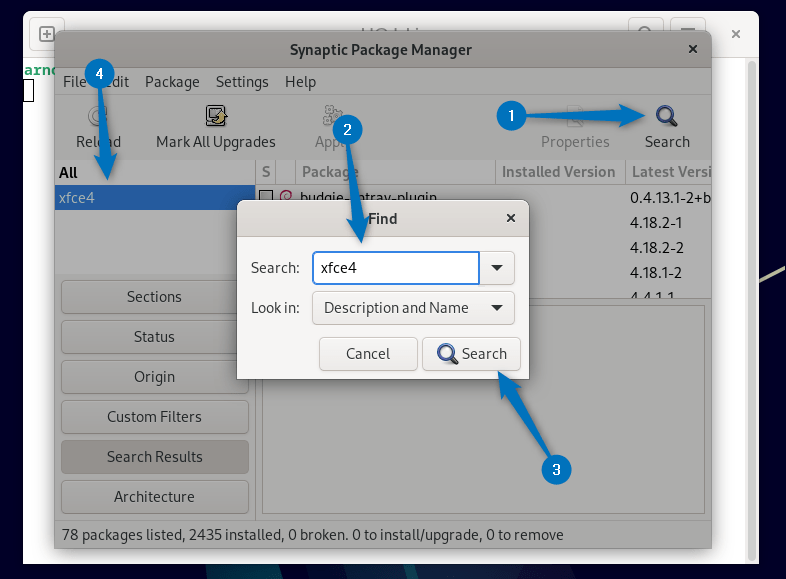Open the Package menu
This screenshot has width=786, height=579.
[x=172, y=82]
